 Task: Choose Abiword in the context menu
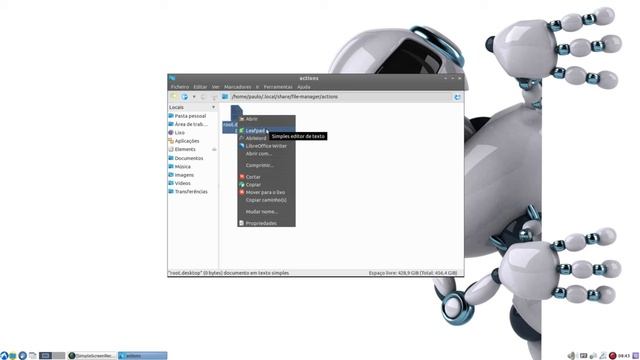pos(266,138)
